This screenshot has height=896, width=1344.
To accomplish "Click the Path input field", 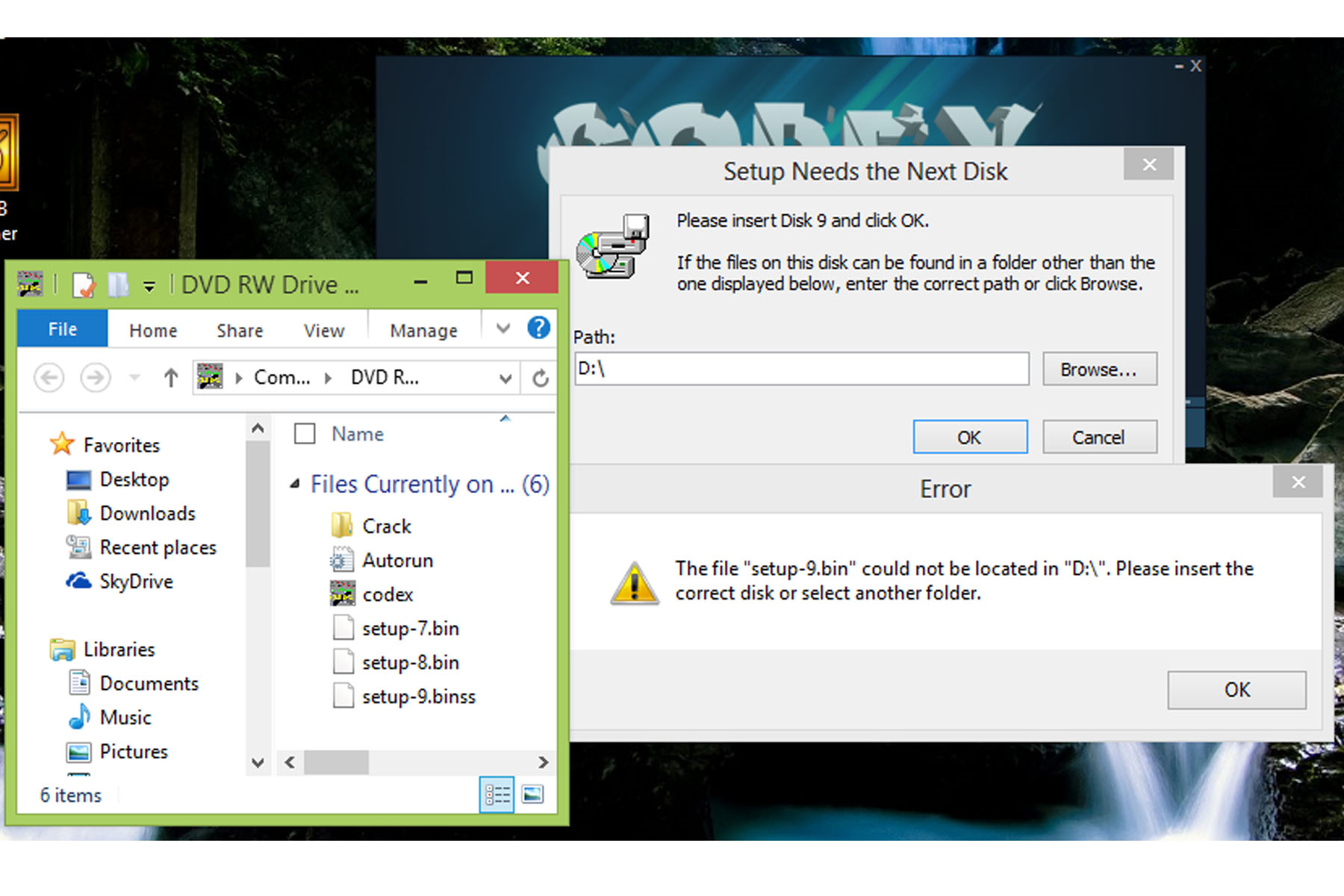I will click(x=801, y=370).
